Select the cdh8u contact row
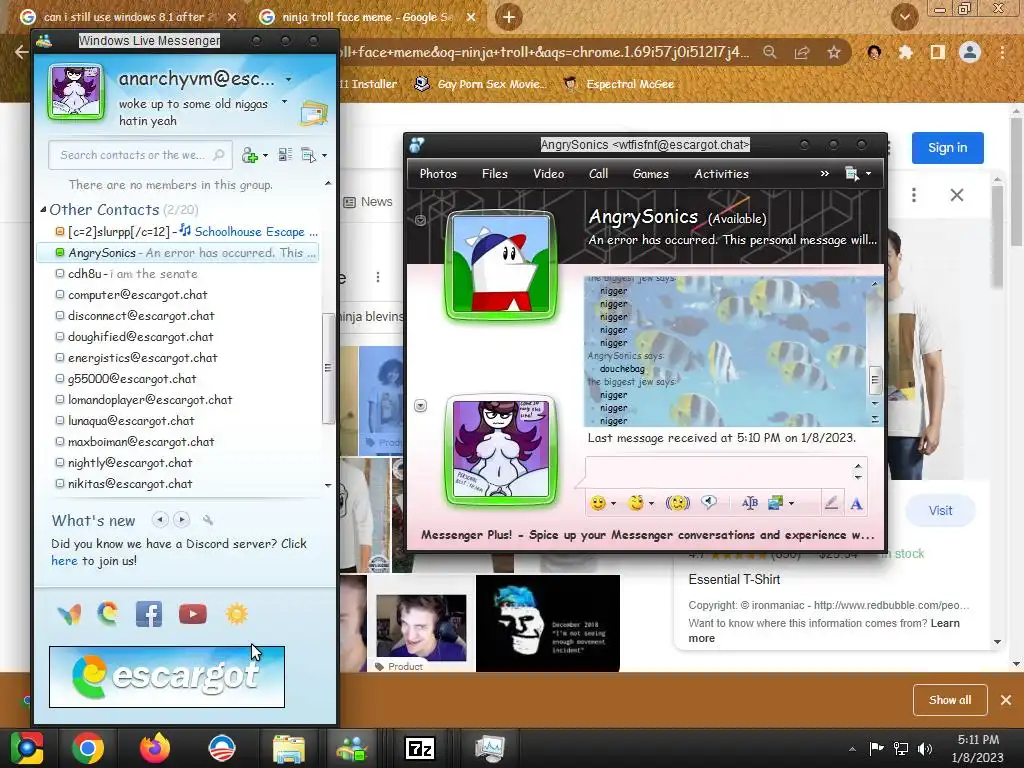Image resolution: width=1024 pixels, height=768 pixels. [x=177, y=274]
